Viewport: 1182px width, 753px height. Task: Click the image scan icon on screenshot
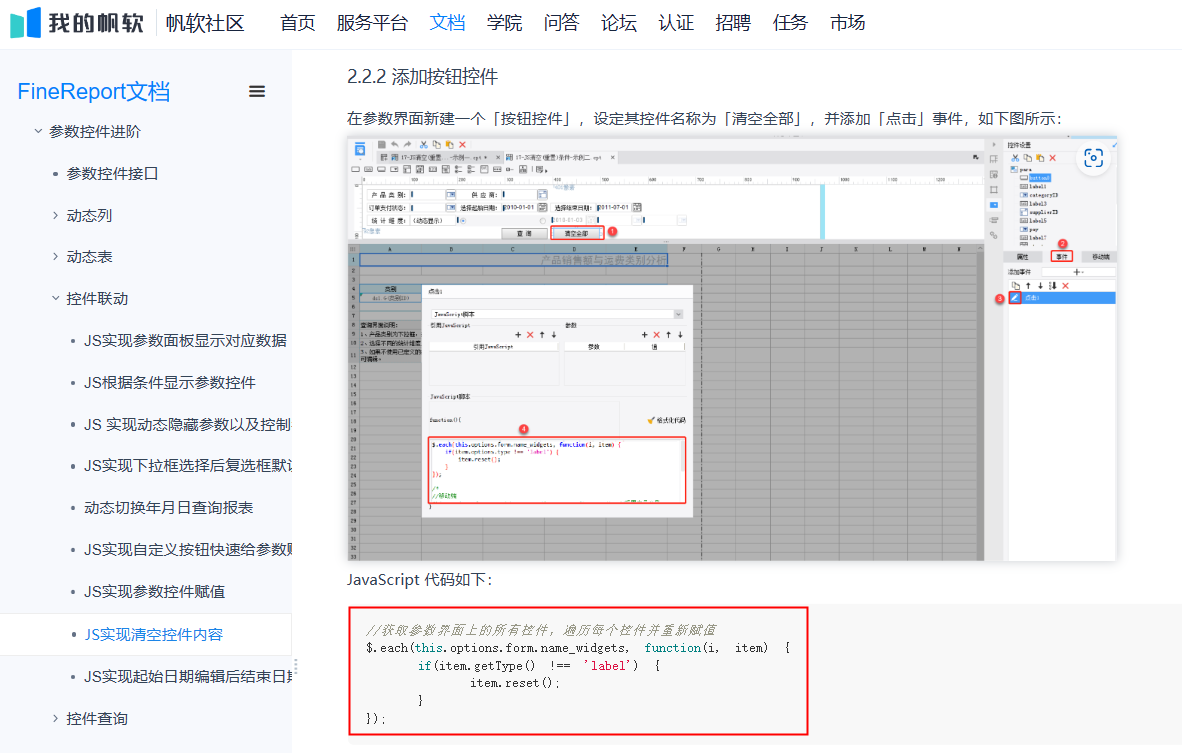[1093, 158]
